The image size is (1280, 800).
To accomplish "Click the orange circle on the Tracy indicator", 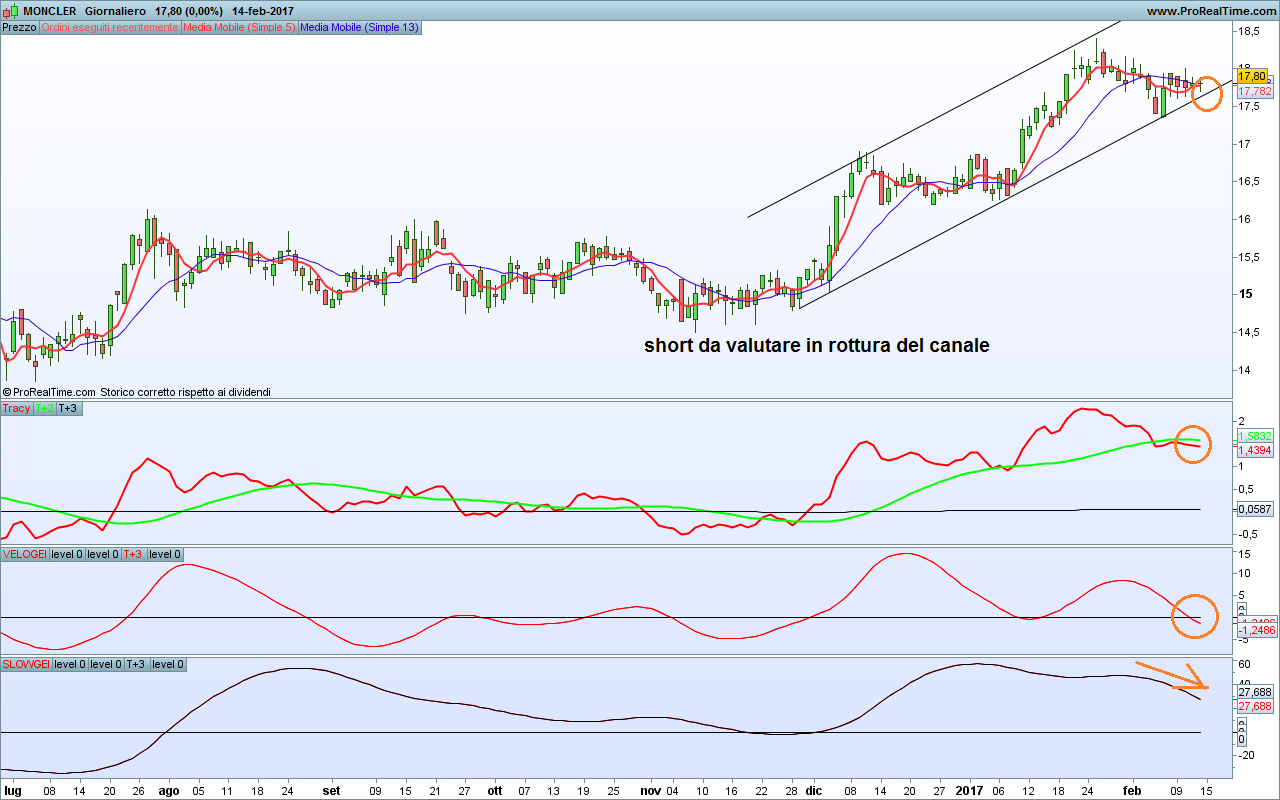I will coord(1192,443).
